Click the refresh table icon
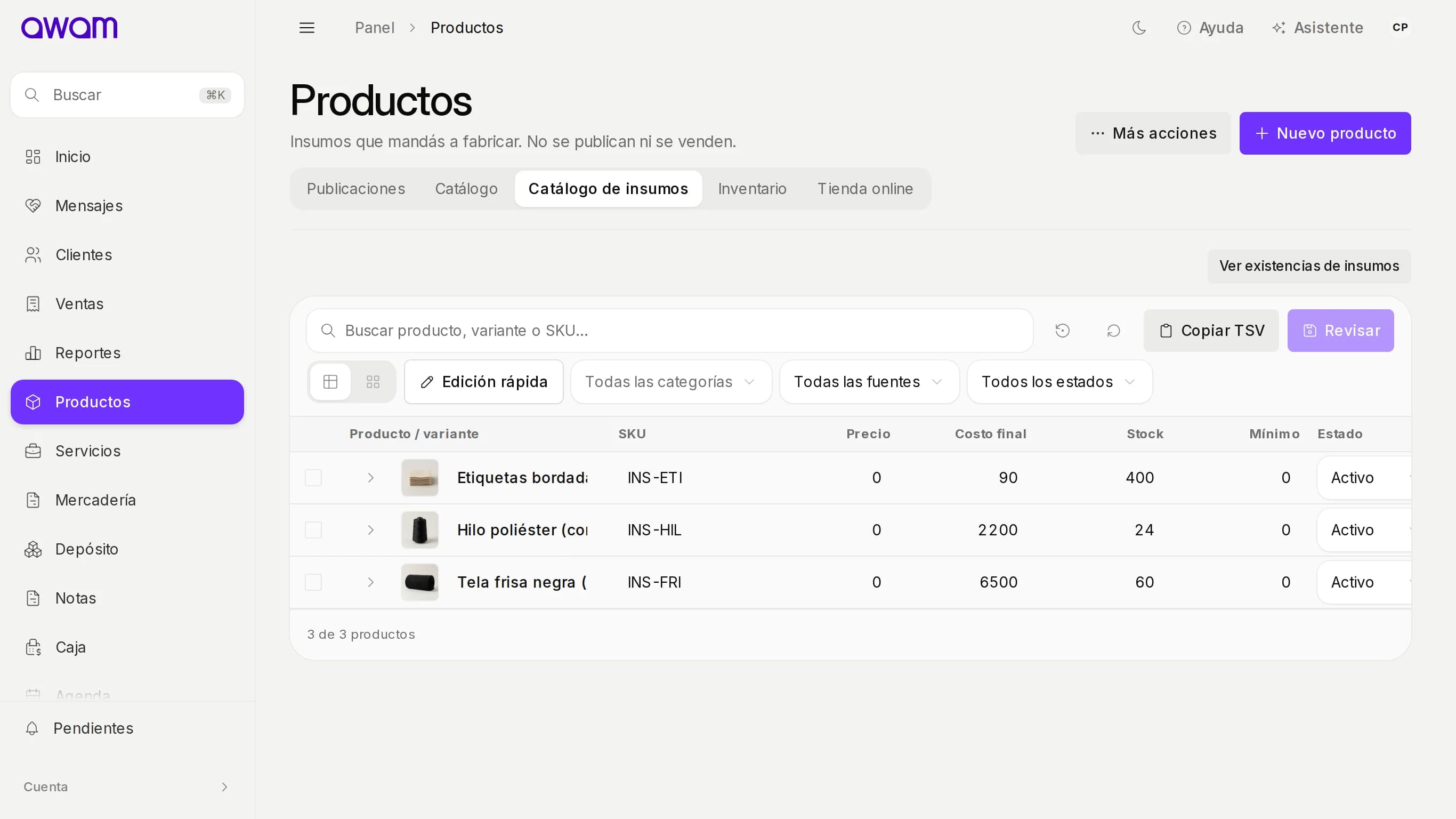This screenshot has width=1456, height=819. coord(1113,331)
